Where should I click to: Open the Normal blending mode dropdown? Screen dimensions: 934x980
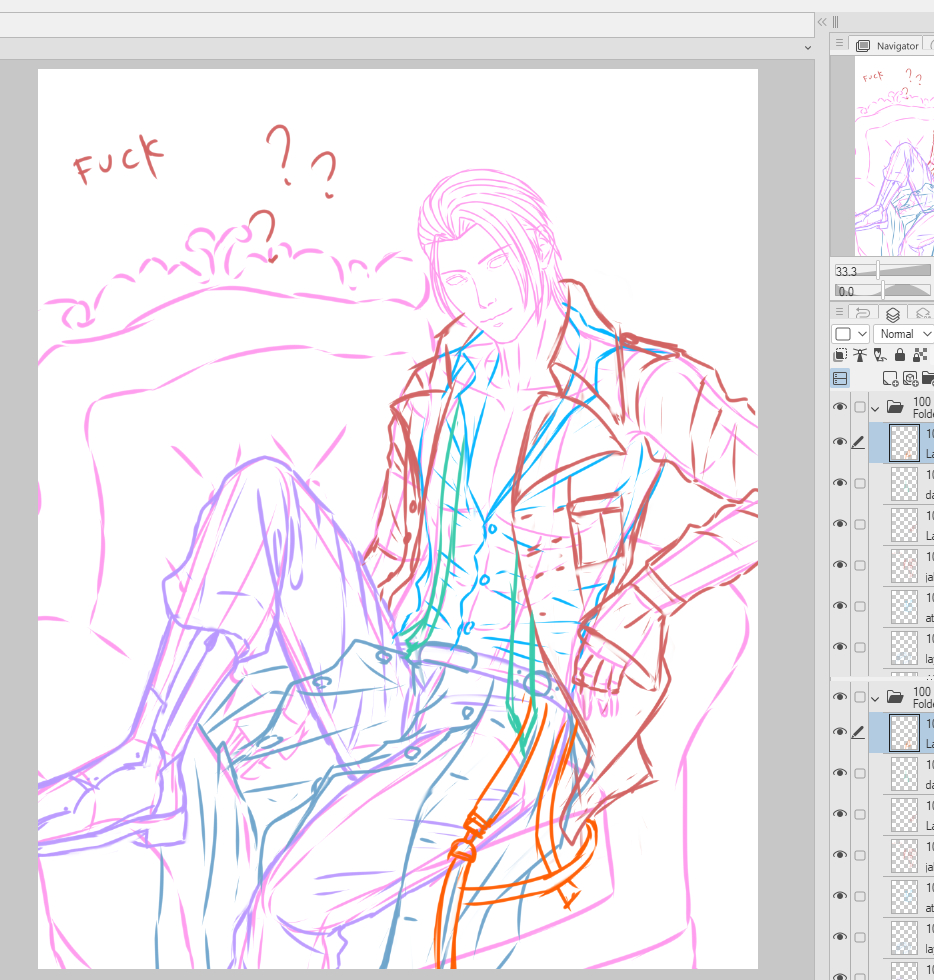coord(904,333)
